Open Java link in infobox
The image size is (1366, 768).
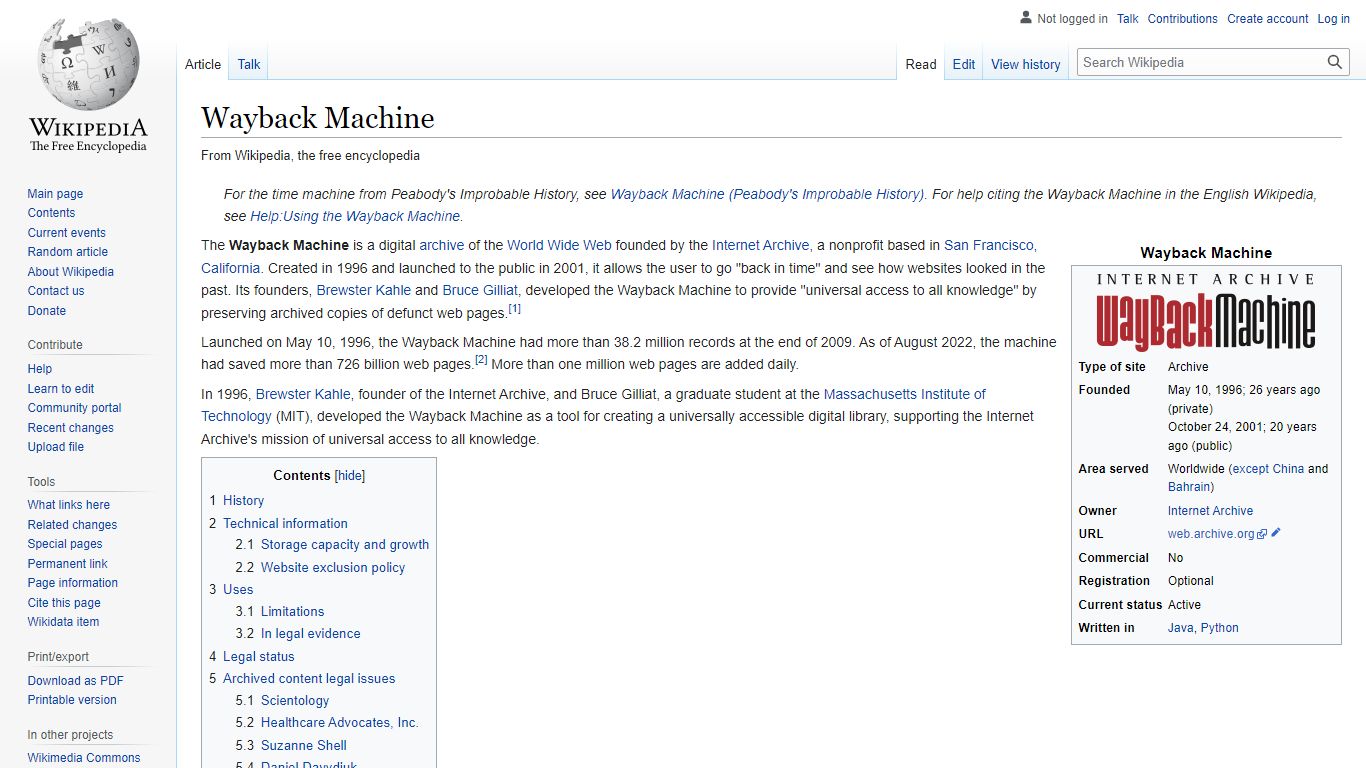tap(1181, 628)
